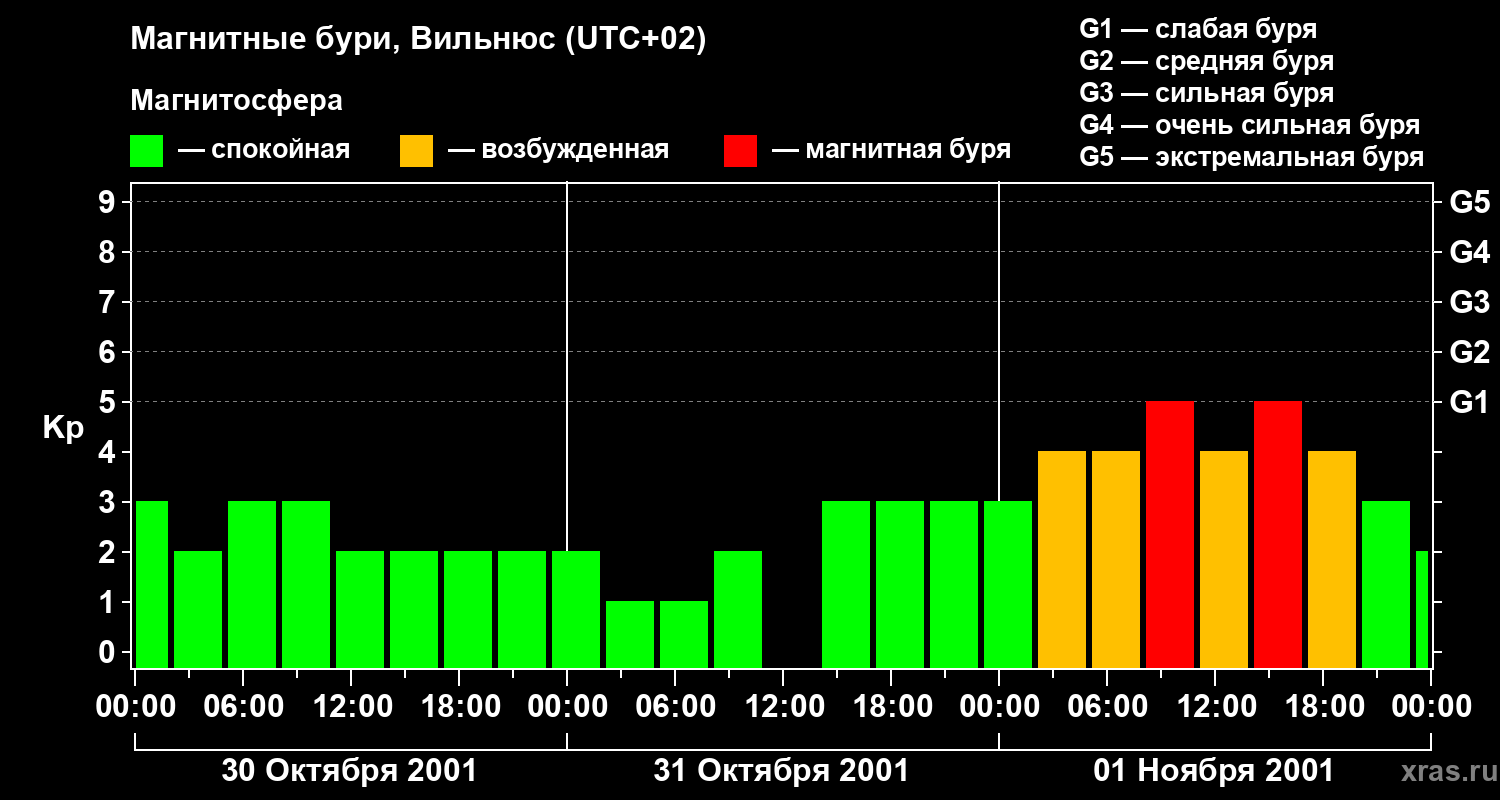Click the 'G2' label on right axis
The height and width of the screenshot is (800, 1500).
click(x=1469, y=353)
